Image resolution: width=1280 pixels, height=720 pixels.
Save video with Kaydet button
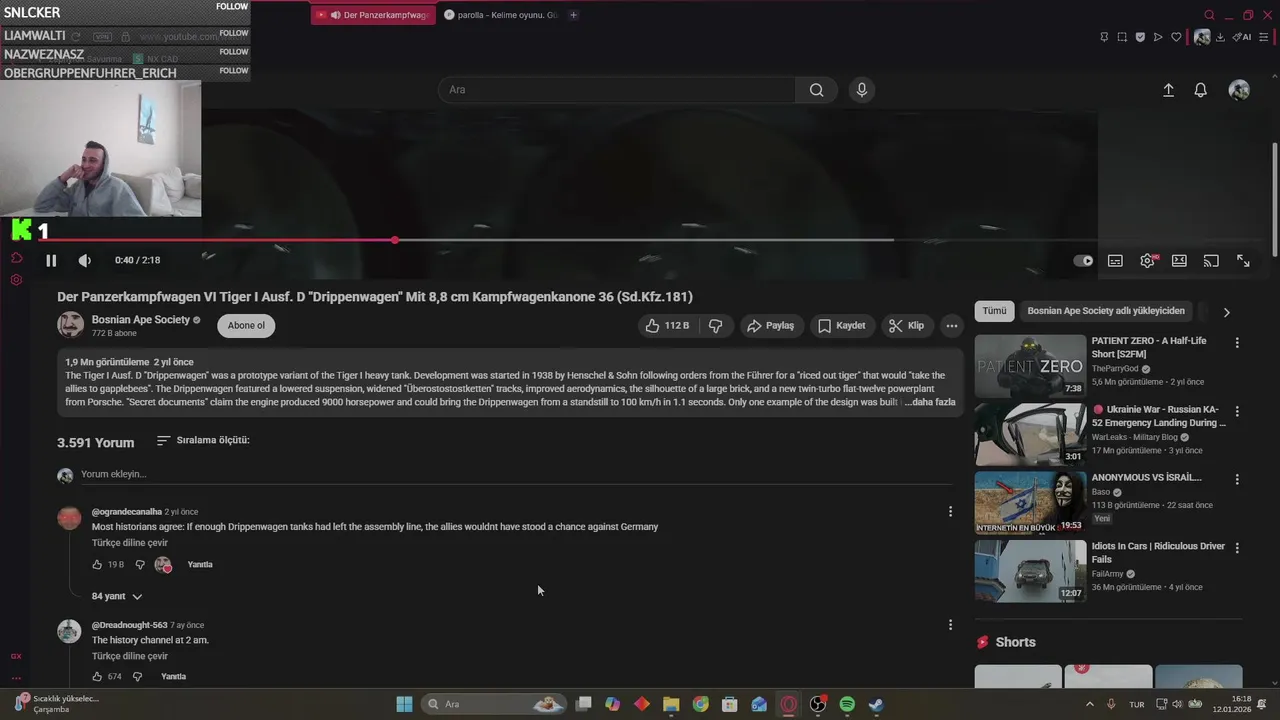pos(841,326)
